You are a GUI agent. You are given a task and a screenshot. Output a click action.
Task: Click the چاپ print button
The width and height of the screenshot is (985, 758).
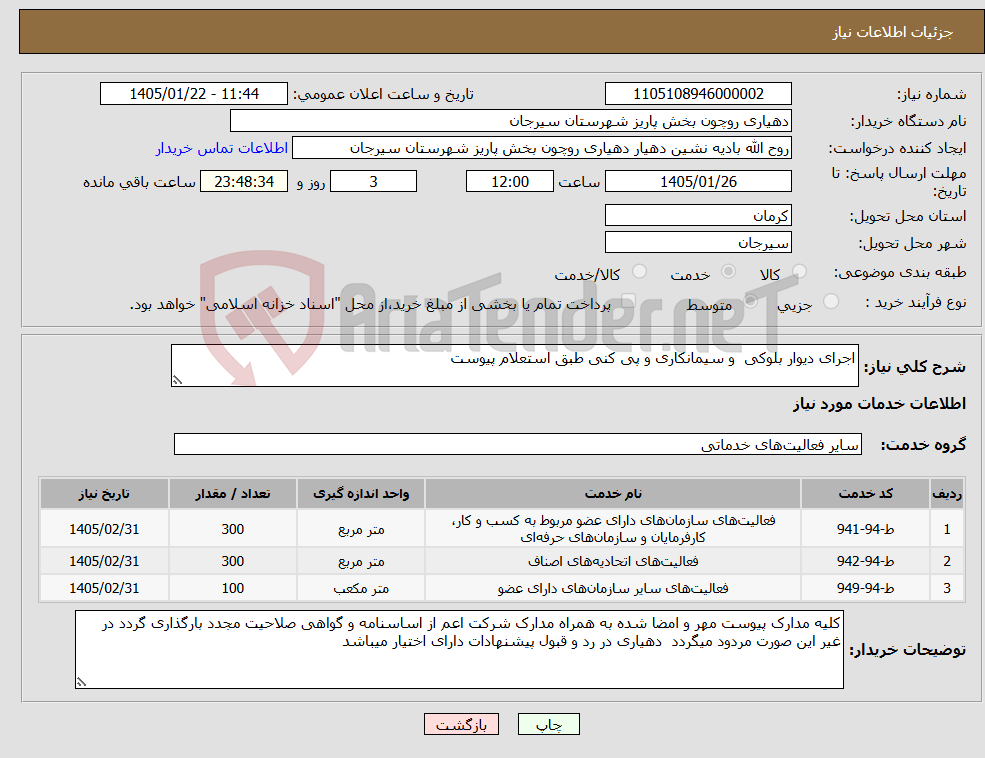click(x=548, y=724)
